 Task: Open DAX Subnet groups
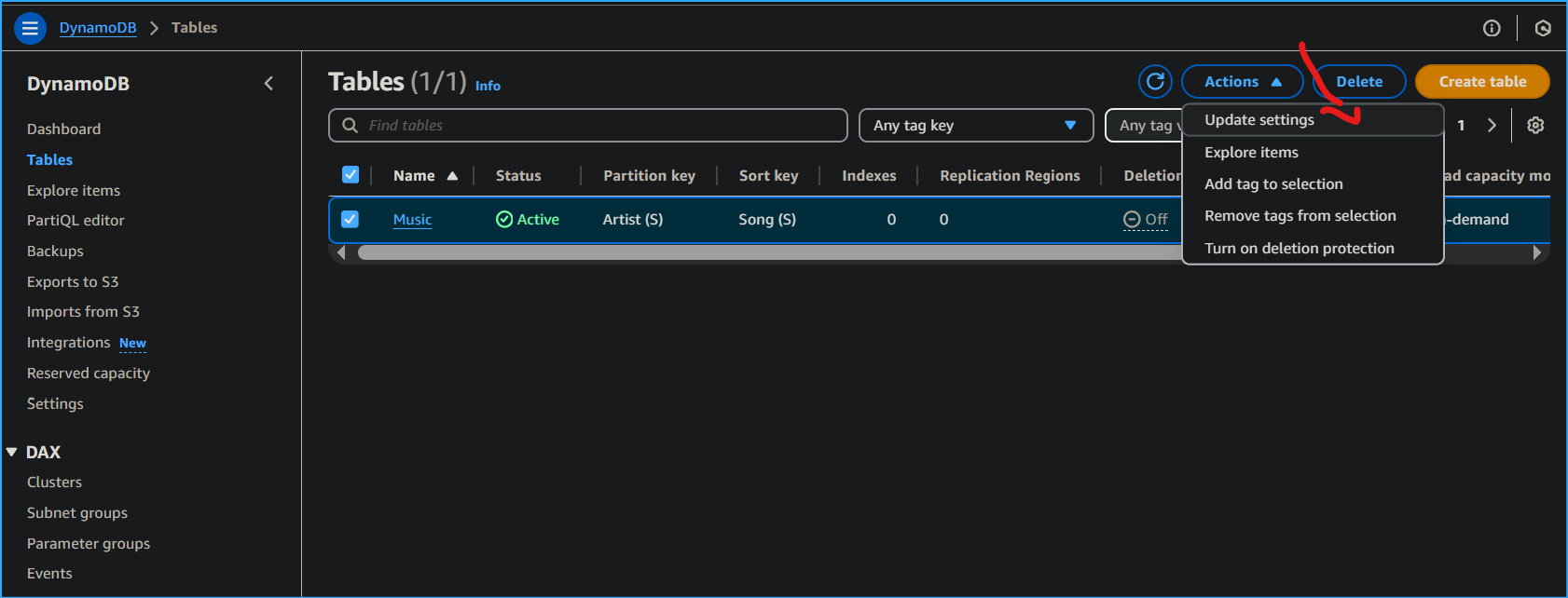click(77, 512)
